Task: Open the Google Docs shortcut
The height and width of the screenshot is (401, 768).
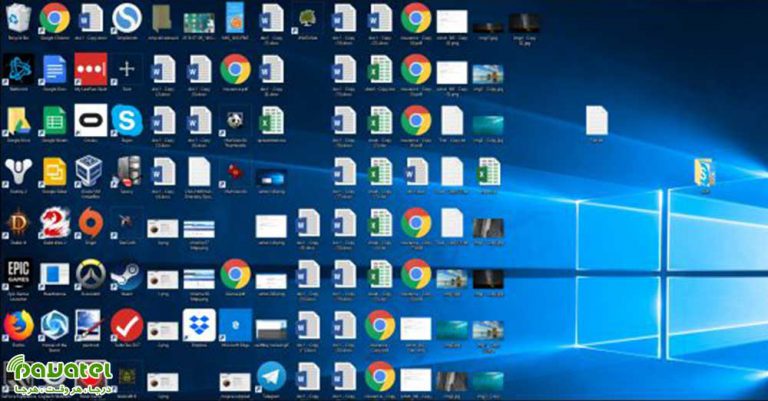Action: point(54,70)
